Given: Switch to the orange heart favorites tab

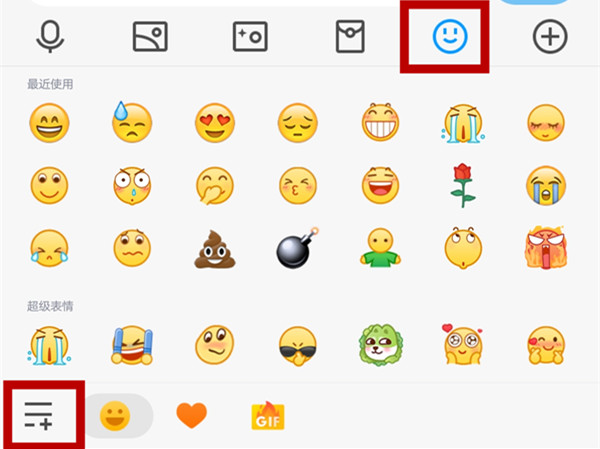Looking at the screenshot, I should (x=192, y=416).
